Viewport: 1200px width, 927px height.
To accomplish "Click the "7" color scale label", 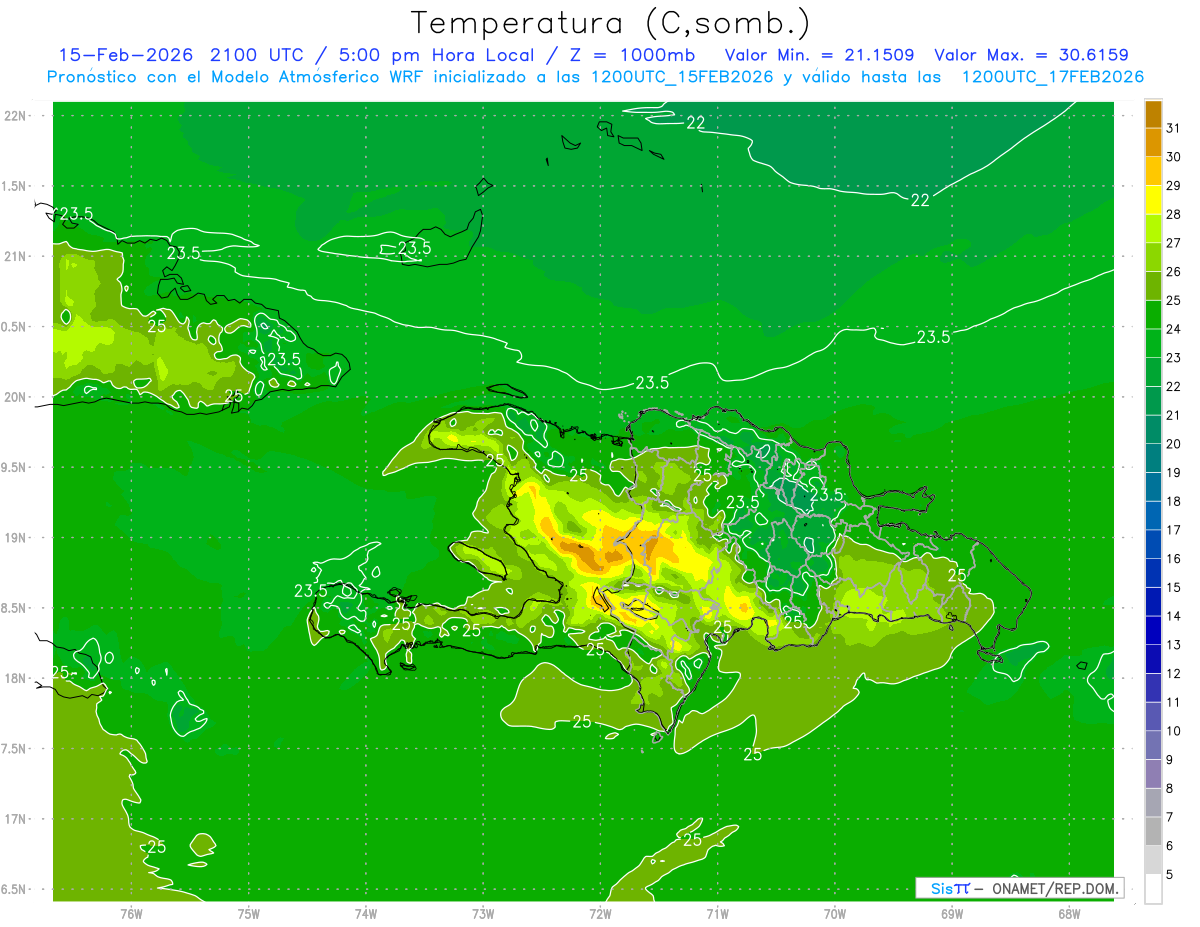I will pos(1170,818).
